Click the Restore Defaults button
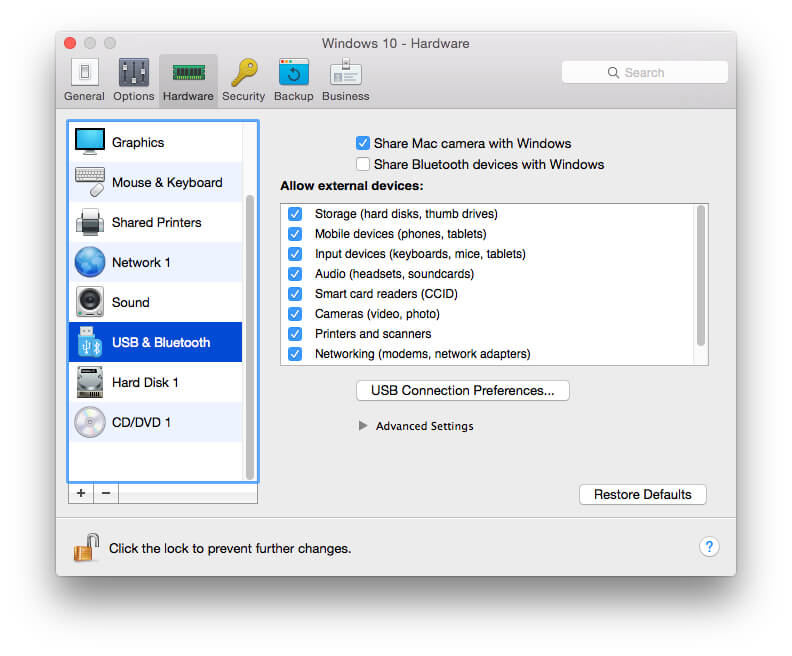792x656 pixels. [x=642, y=494]
